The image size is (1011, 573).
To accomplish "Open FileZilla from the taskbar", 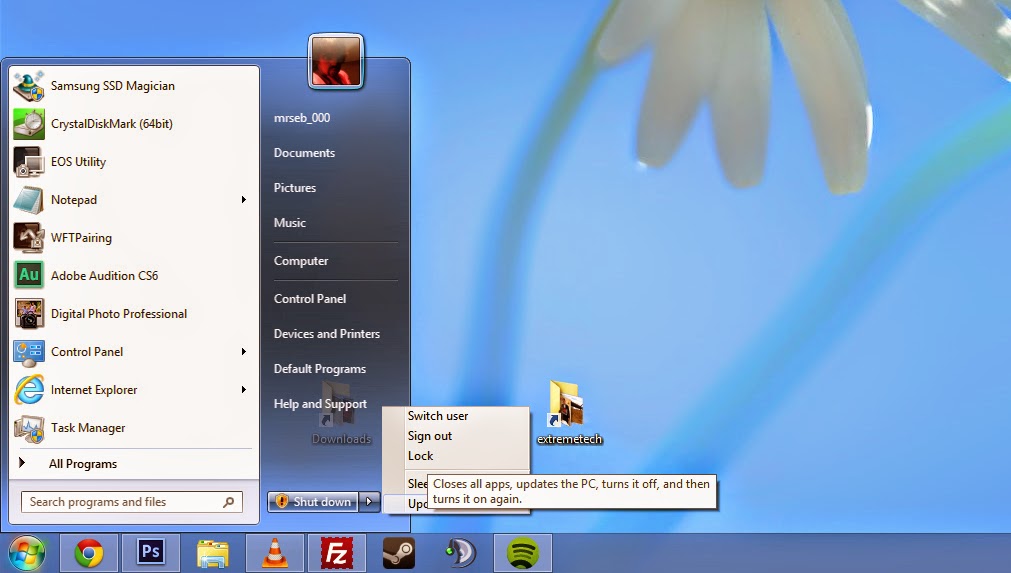I will tap(337, 553).
